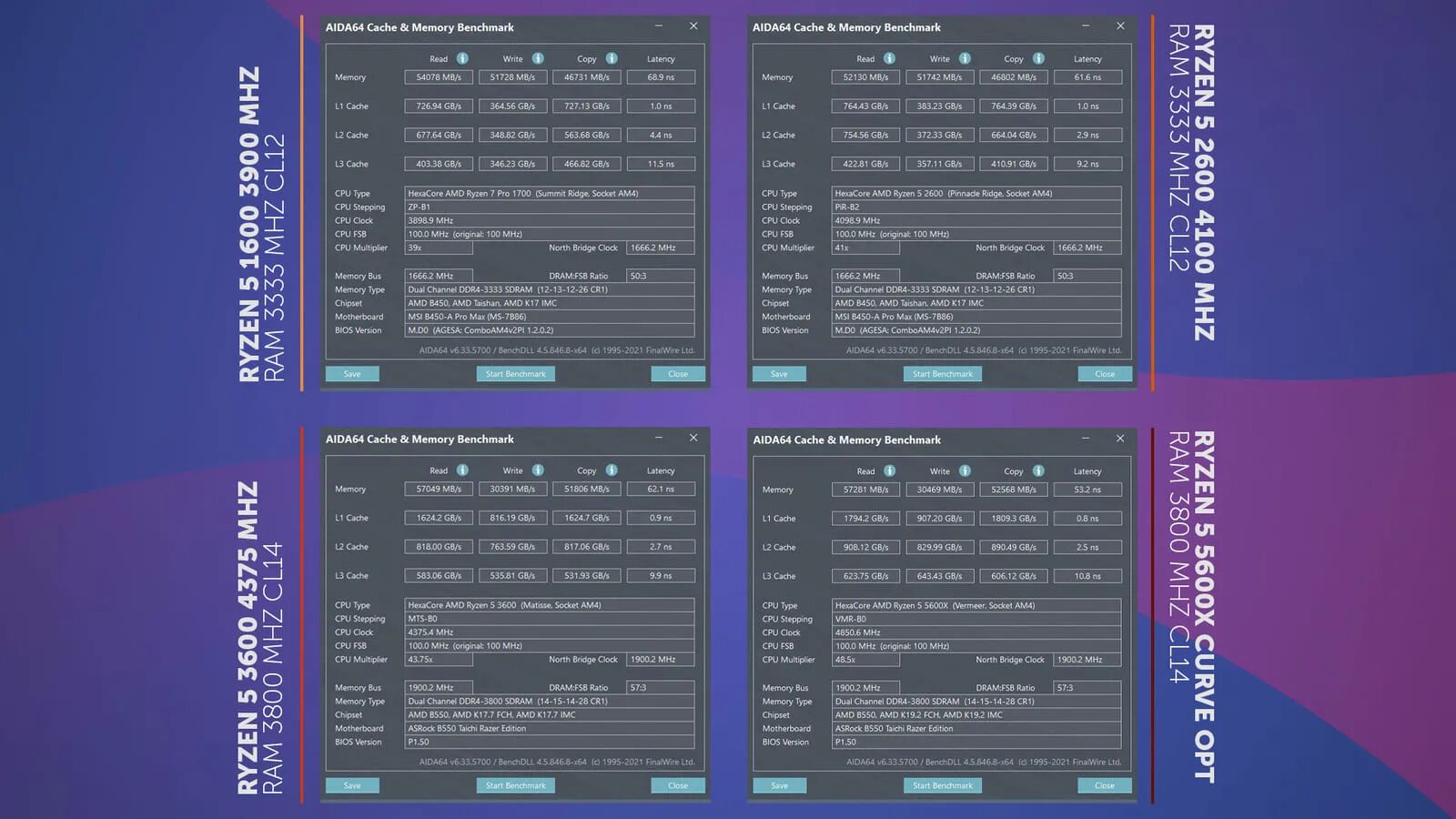The width and height of the screenshot is (1456, 819).
Task: Select Memory Latency value 68.9 ns
Action: point(661,77)
